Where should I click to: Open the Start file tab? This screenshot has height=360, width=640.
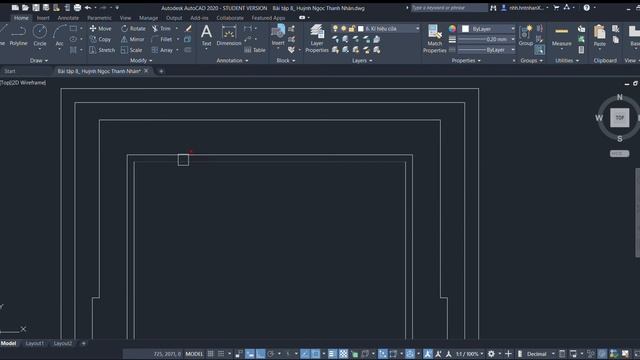[10, 71]
